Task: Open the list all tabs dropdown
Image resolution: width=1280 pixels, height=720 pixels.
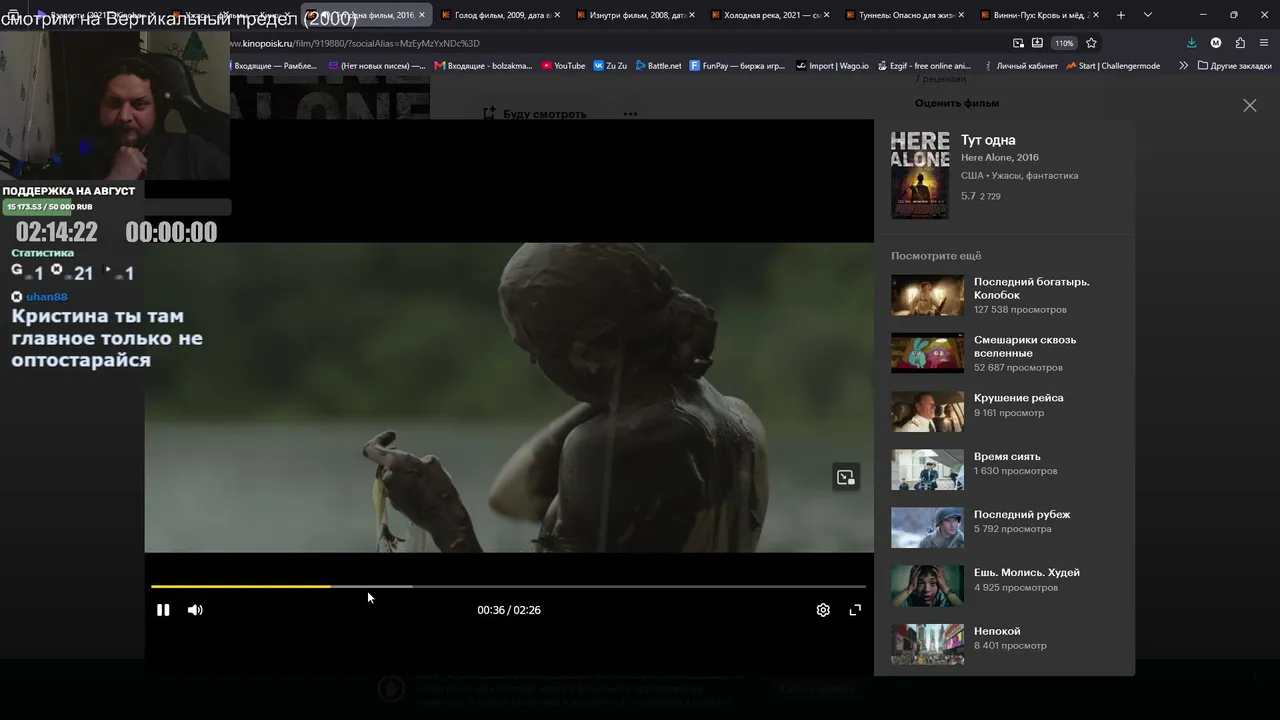Action: click(1147, 15)
